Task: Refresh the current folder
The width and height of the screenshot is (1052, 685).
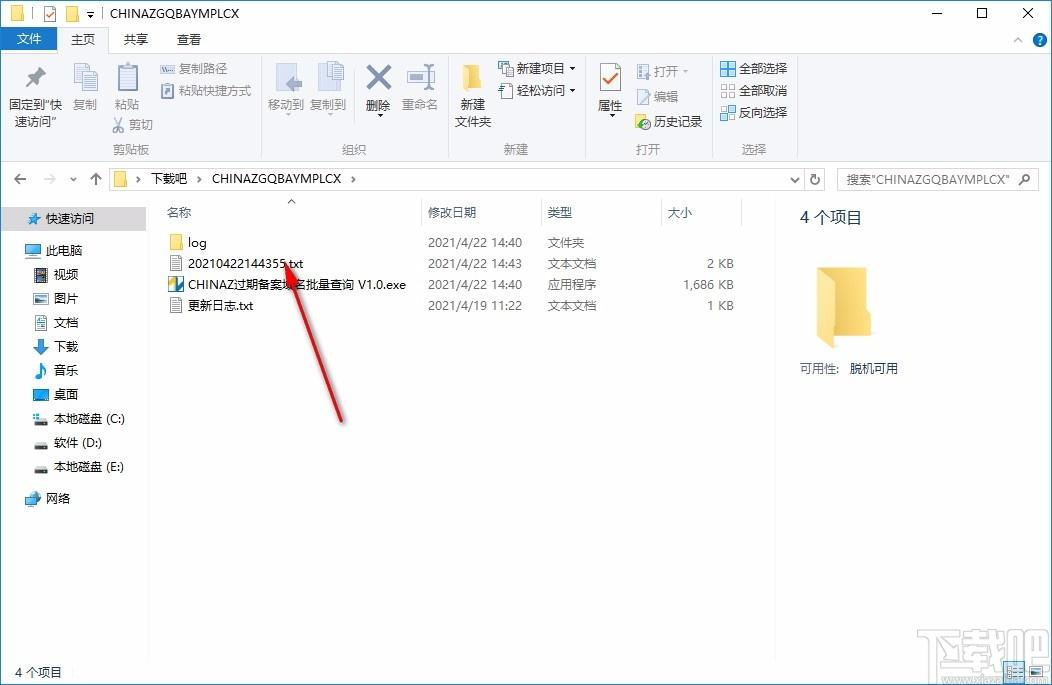Action: 814,179
